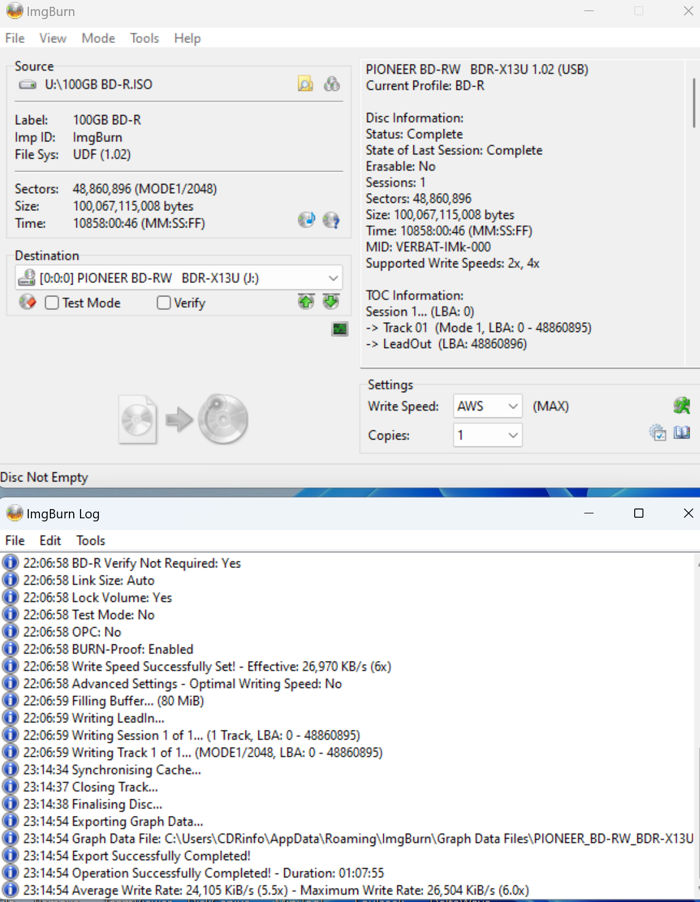Select log line 'Operation Successfully Completed!'
700x902 pixels.
tap(204, 873)
